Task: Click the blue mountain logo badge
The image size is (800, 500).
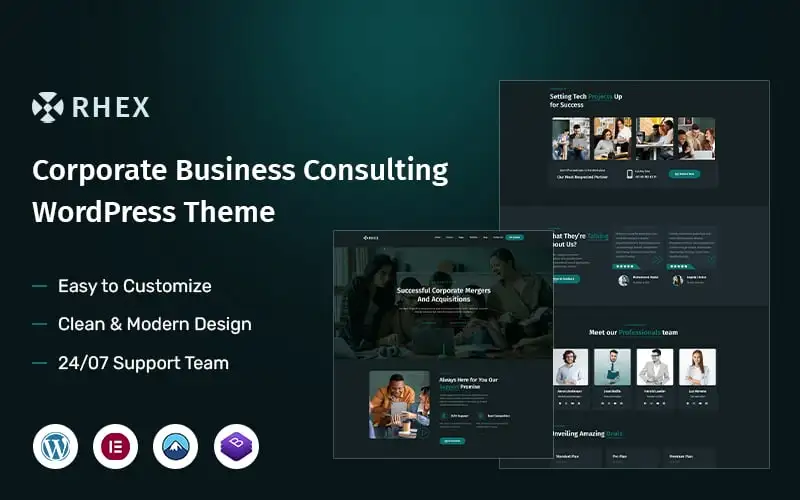Action: [176, 446]
